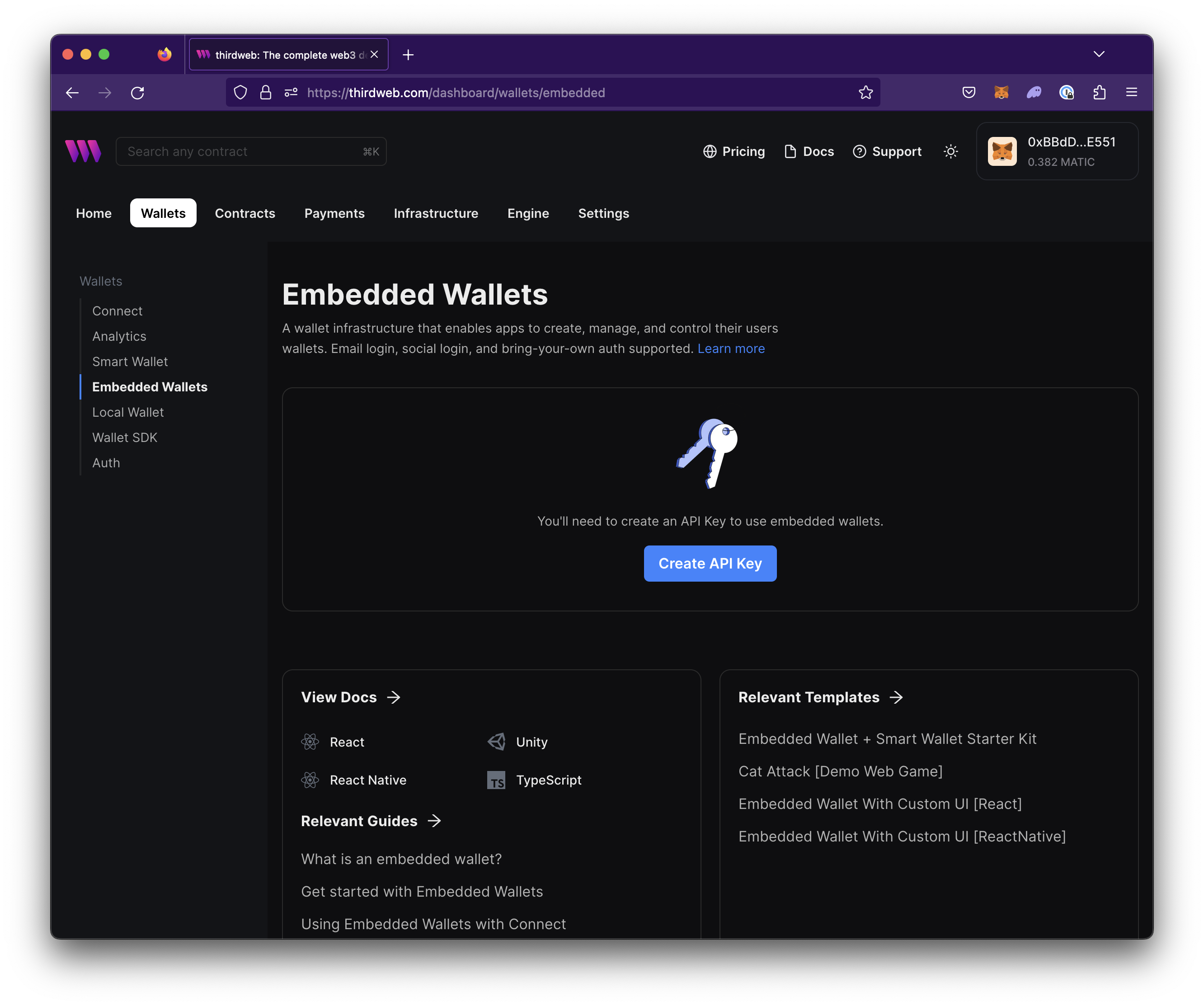The image size is (1204, 1006).
Task: Select Embedded Wallets sidebar item
Action: (149, 386)
